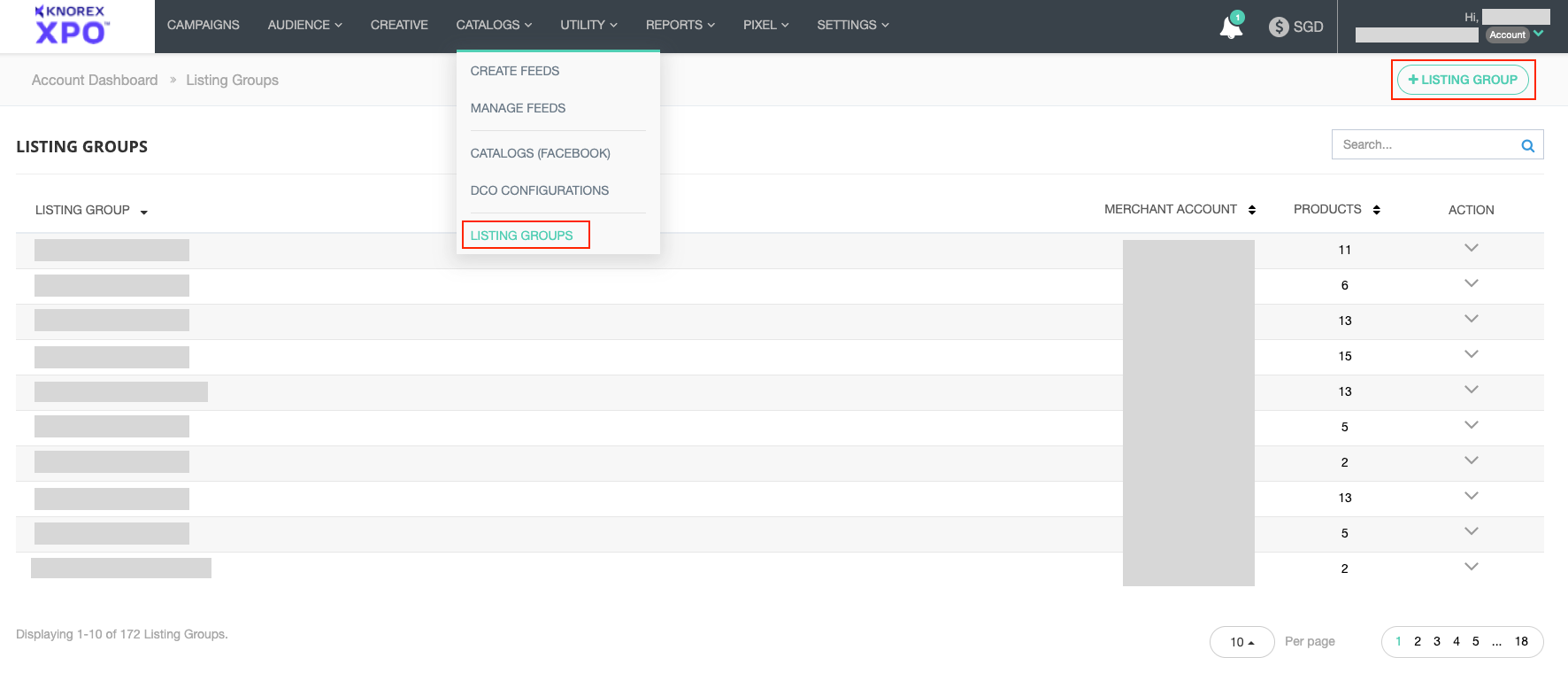Sort the Listing Group column caret
This screenshot has width=1568, height=673.
144,212
